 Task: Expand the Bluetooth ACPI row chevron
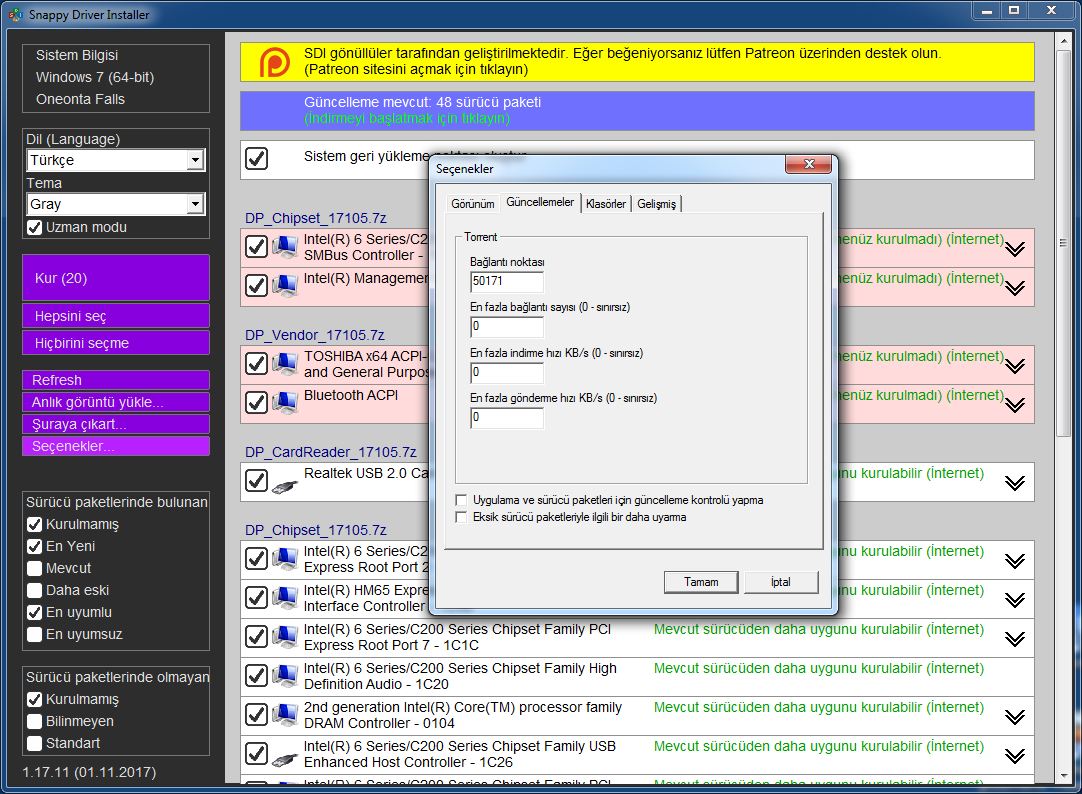click(1014, 406)
